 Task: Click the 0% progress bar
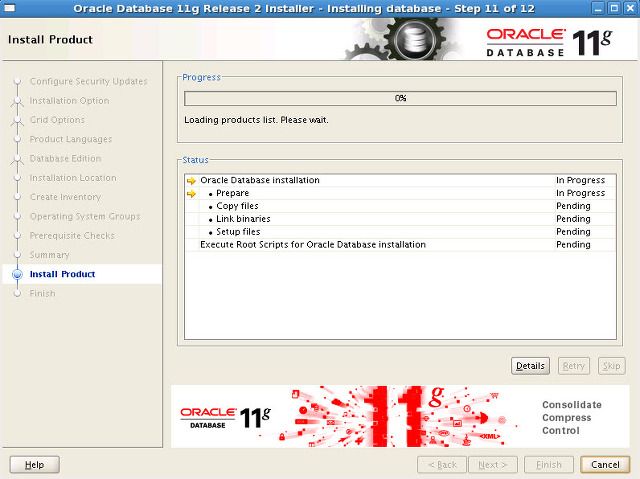click(x=400, y=98)
